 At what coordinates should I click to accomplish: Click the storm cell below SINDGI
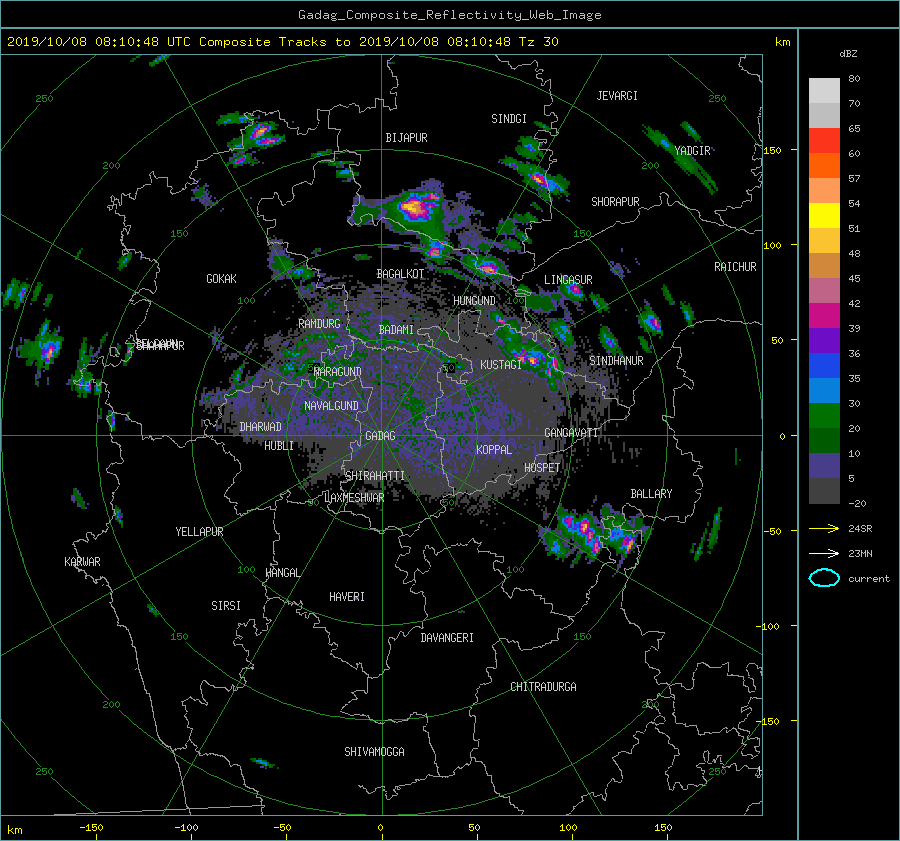[x=540, y=179]
